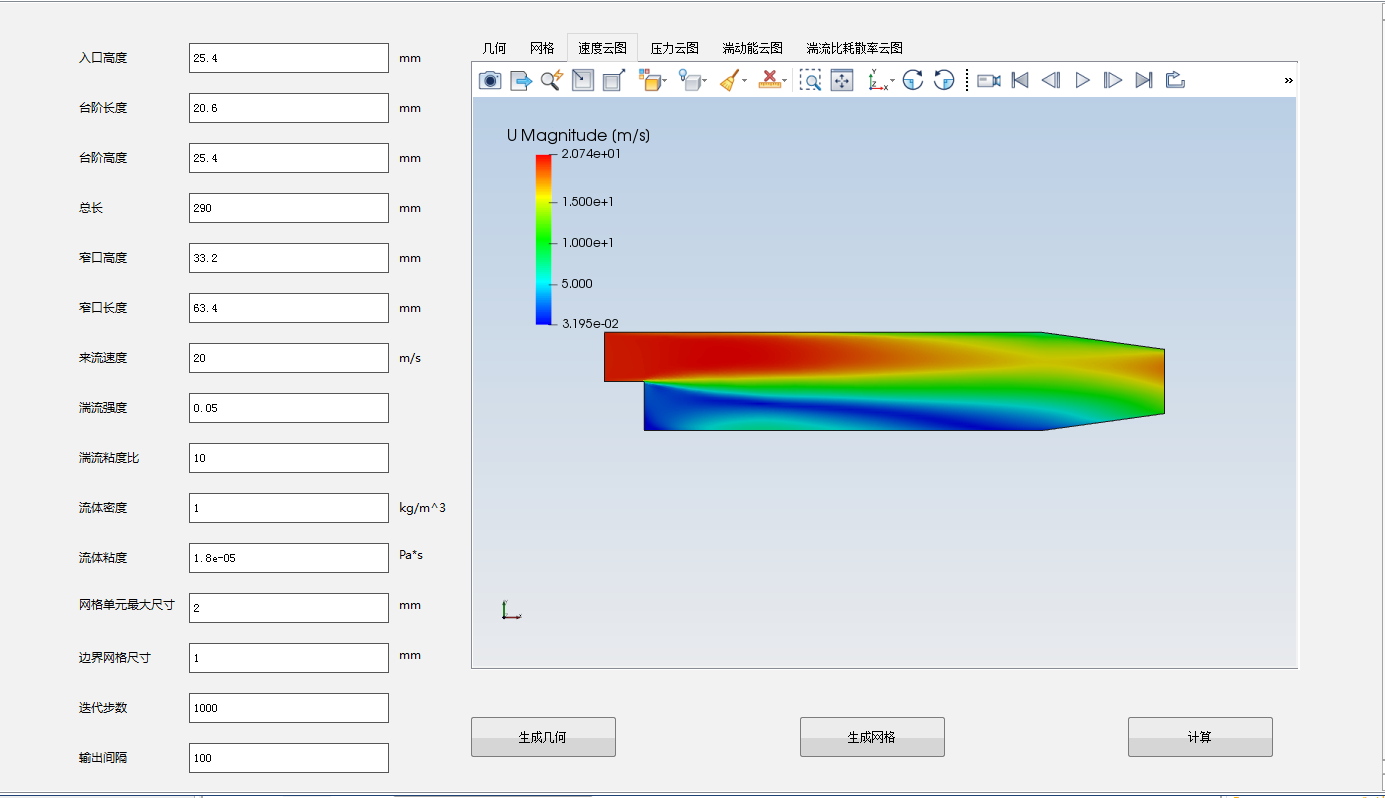Switch to the 网格 tab
This screenshot has height=798, width=1385.
542,48
